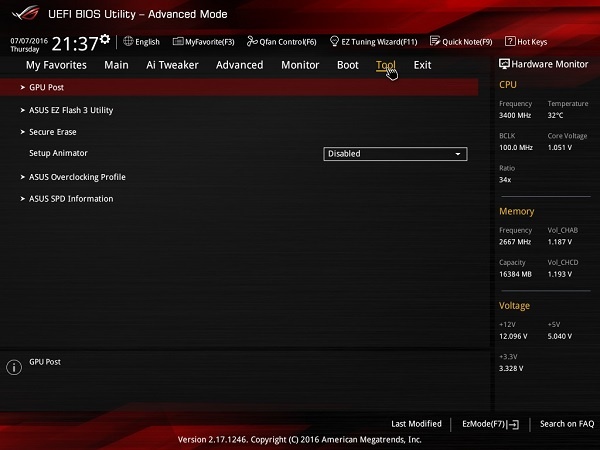Open the Exit tab
This screenshot has width=600, height=450.
pyautogui.click(x=422, y=65)
